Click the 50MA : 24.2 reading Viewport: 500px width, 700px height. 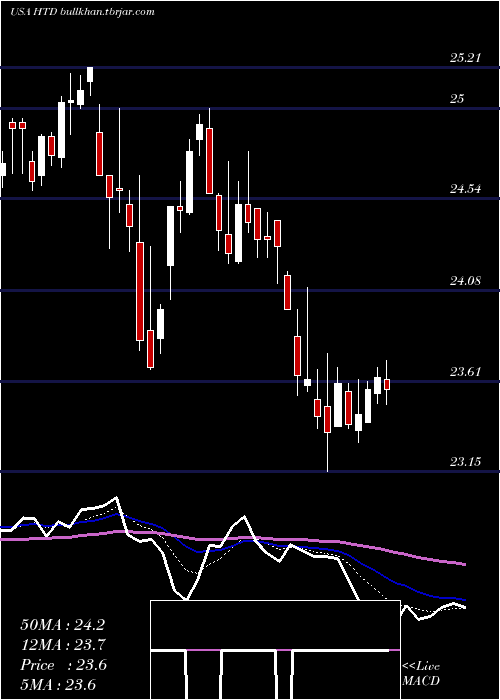(63, 625)
